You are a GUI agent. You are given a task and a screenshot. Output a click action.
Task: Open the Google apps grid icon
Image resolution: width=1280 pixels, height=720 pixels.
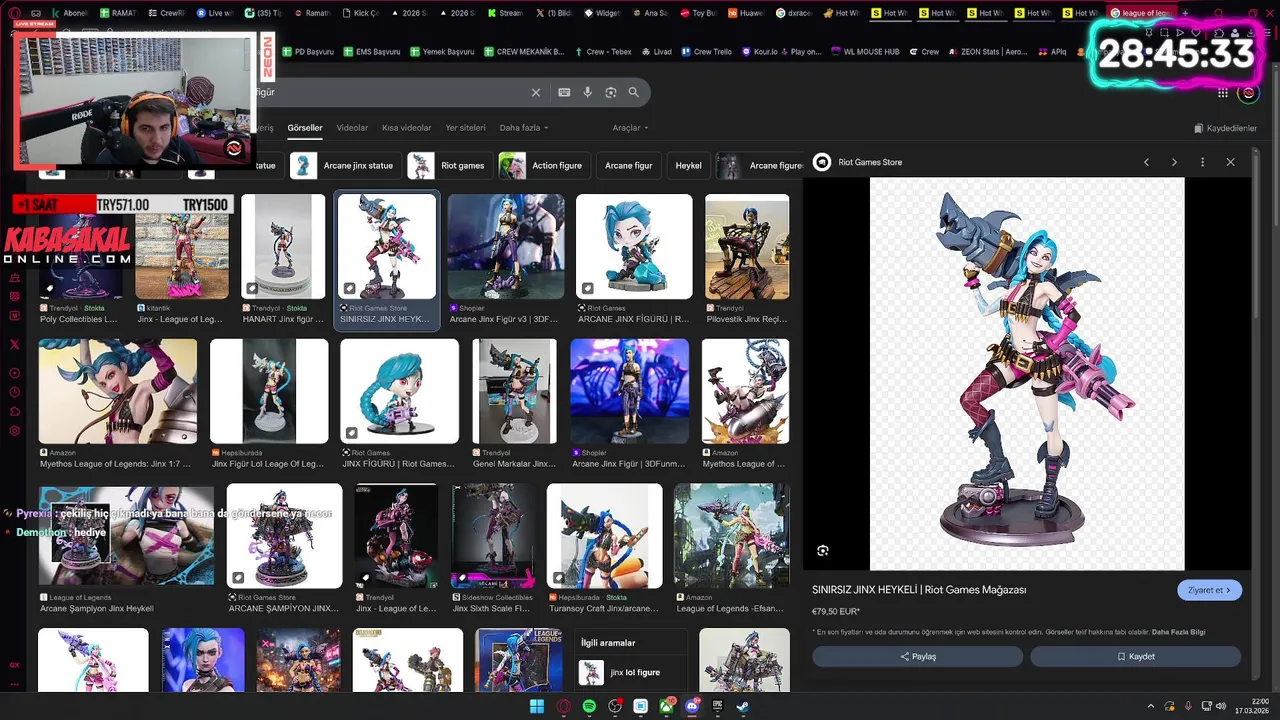pyautogui.click(x=1222, y=93)
